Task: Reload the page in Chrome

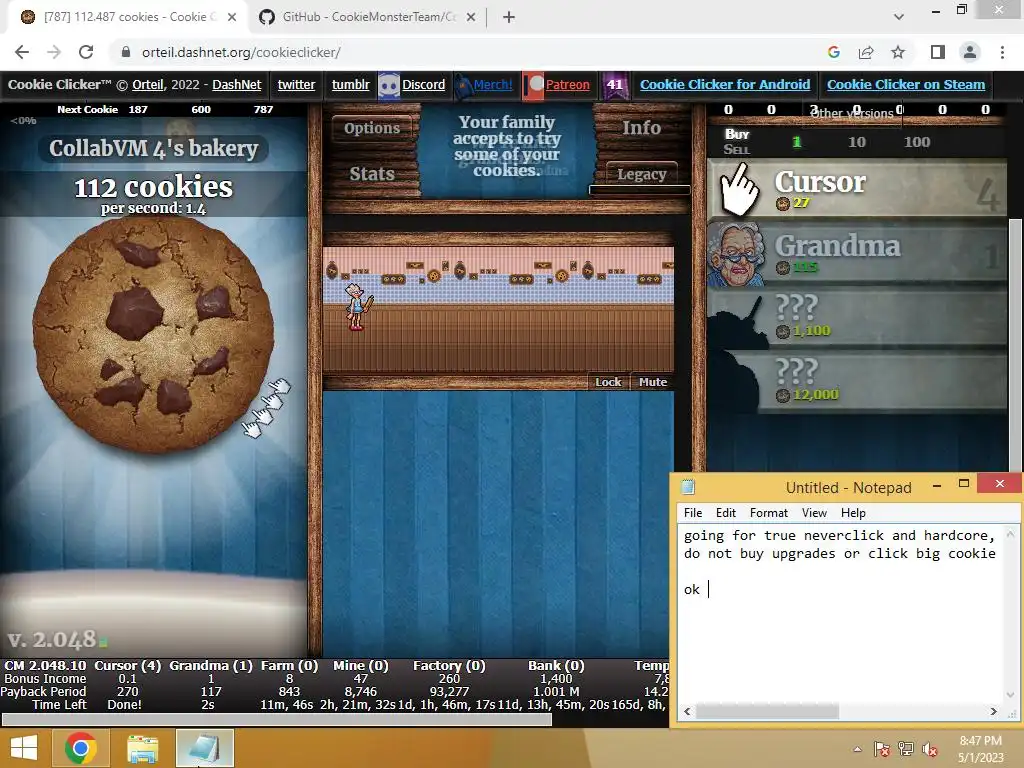Action: tap(86, 52)
